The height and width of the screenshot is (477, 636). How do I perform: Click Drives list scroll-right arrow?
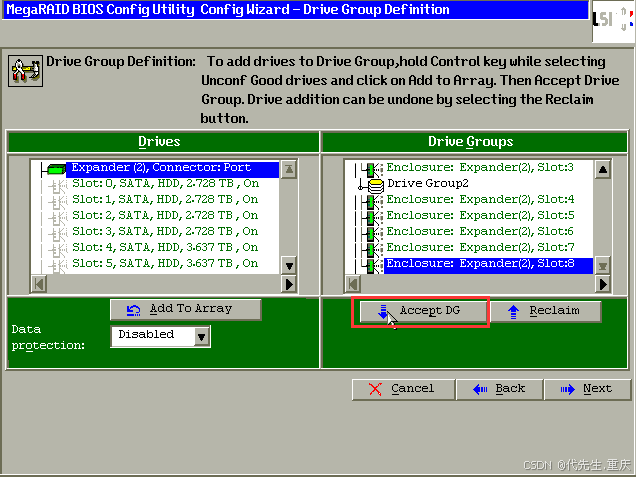pyautogui.click(x=289, y=284)
